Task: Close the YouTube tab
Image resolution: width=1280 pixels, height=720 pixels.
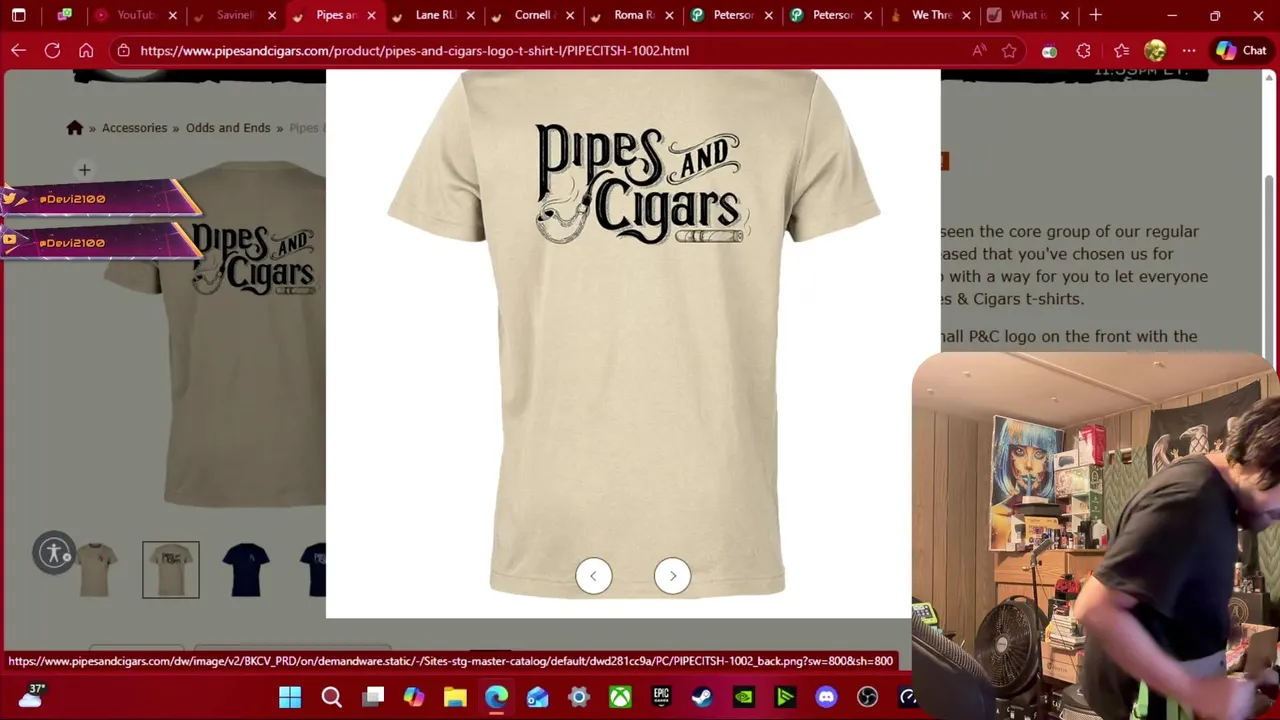Action: point(172,15)
